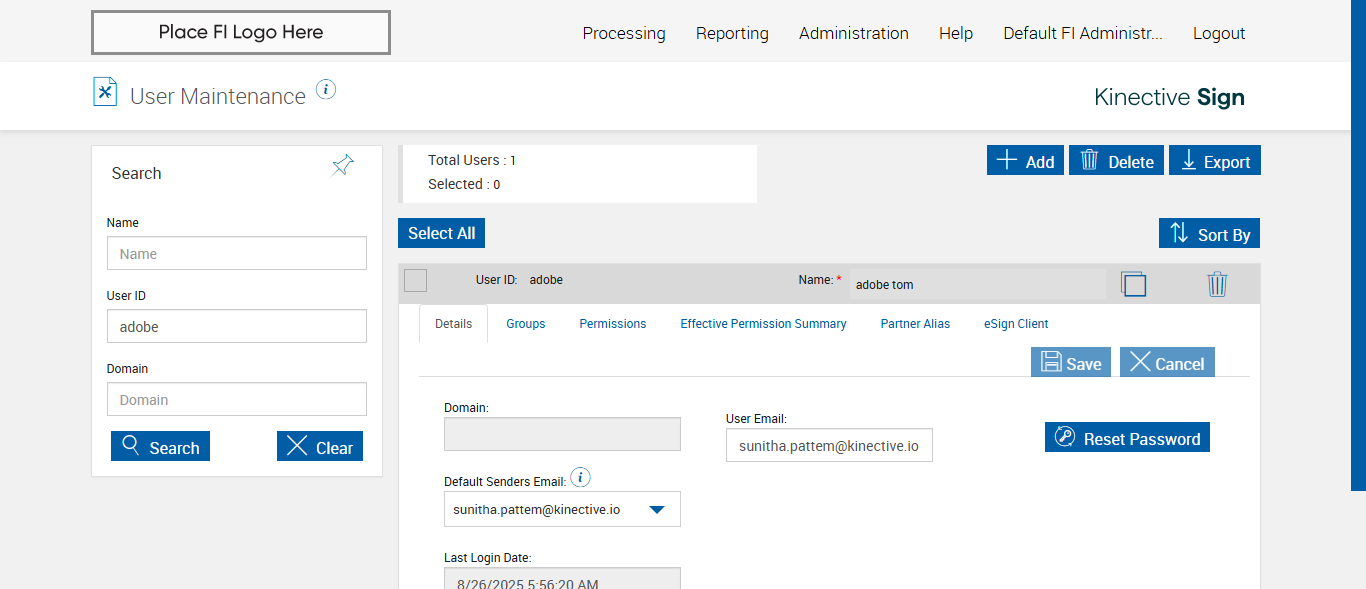Viewport: 1366px width, 589px height.
Task: Open the Effective Permission Summary tab
Action: (x=763, y=324)
